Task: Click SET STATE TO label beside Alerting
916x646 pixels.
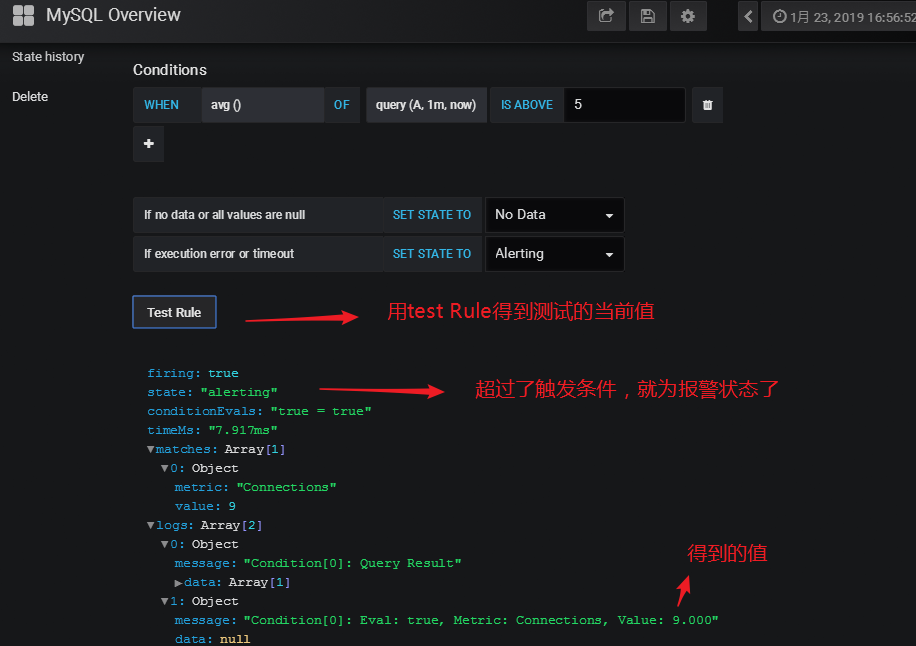Action: pyautogui.click(x=432, y=254)
